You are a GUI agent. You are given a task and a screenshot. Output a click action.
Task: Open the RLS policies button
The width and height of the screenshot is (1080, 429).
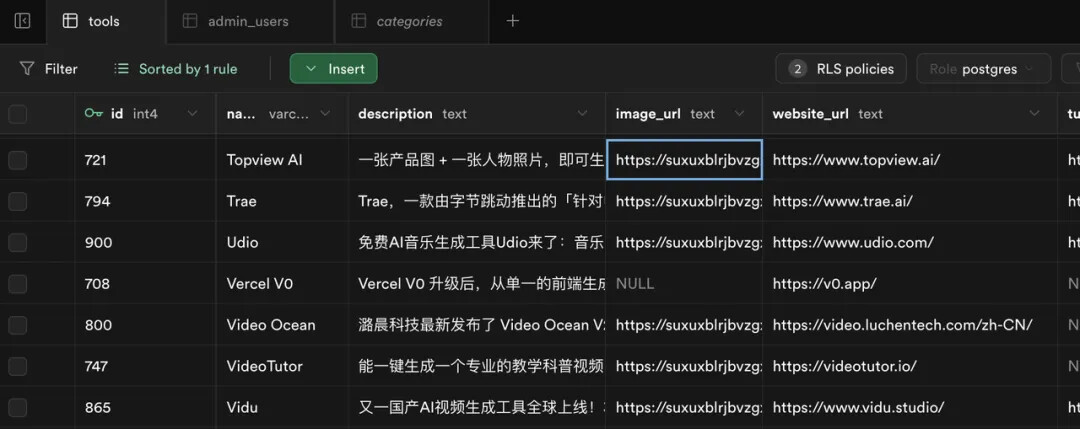841,69
